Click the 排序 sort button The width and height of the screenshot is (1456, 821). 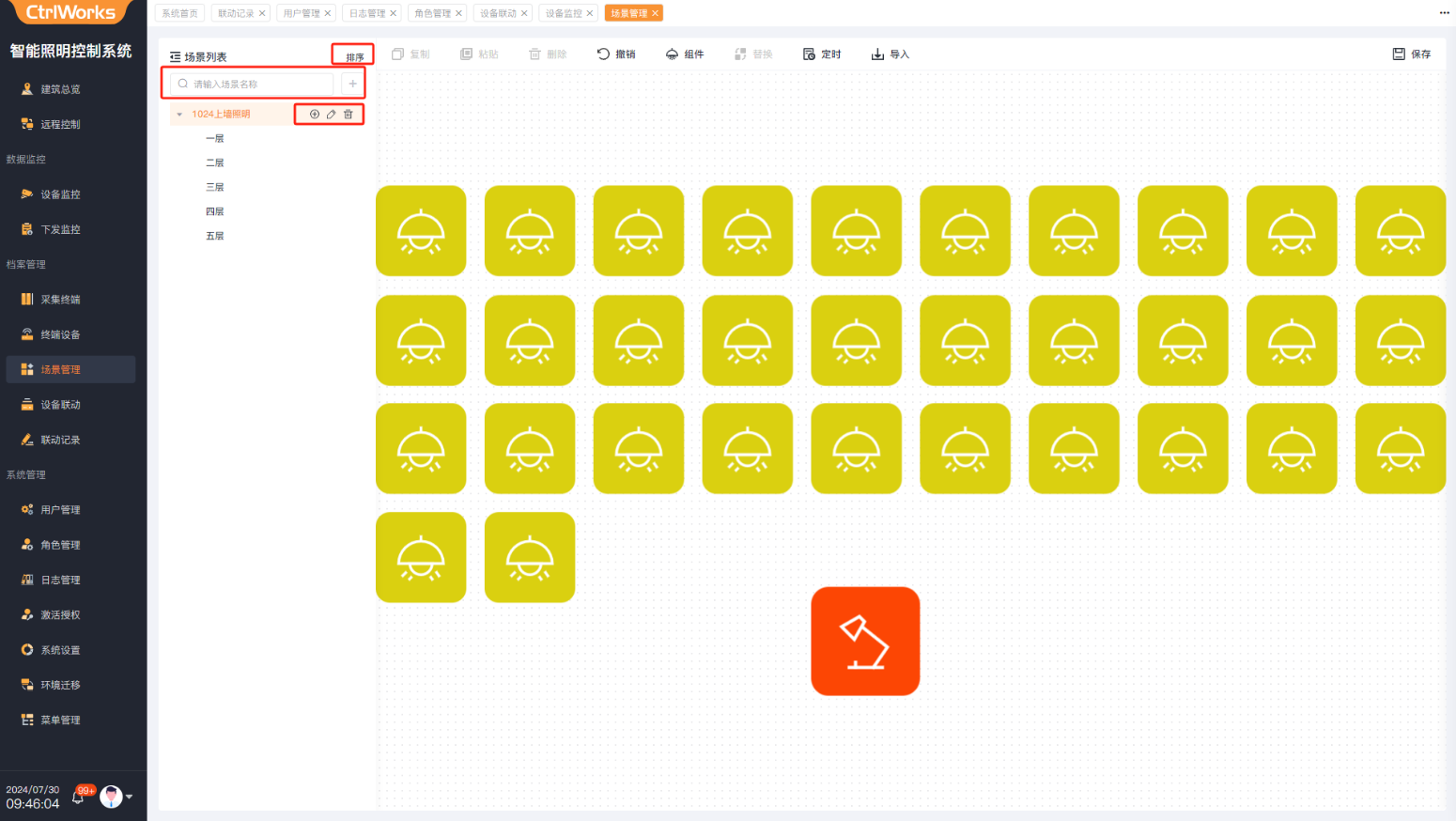pyautogui.click(x=354, y=57)
